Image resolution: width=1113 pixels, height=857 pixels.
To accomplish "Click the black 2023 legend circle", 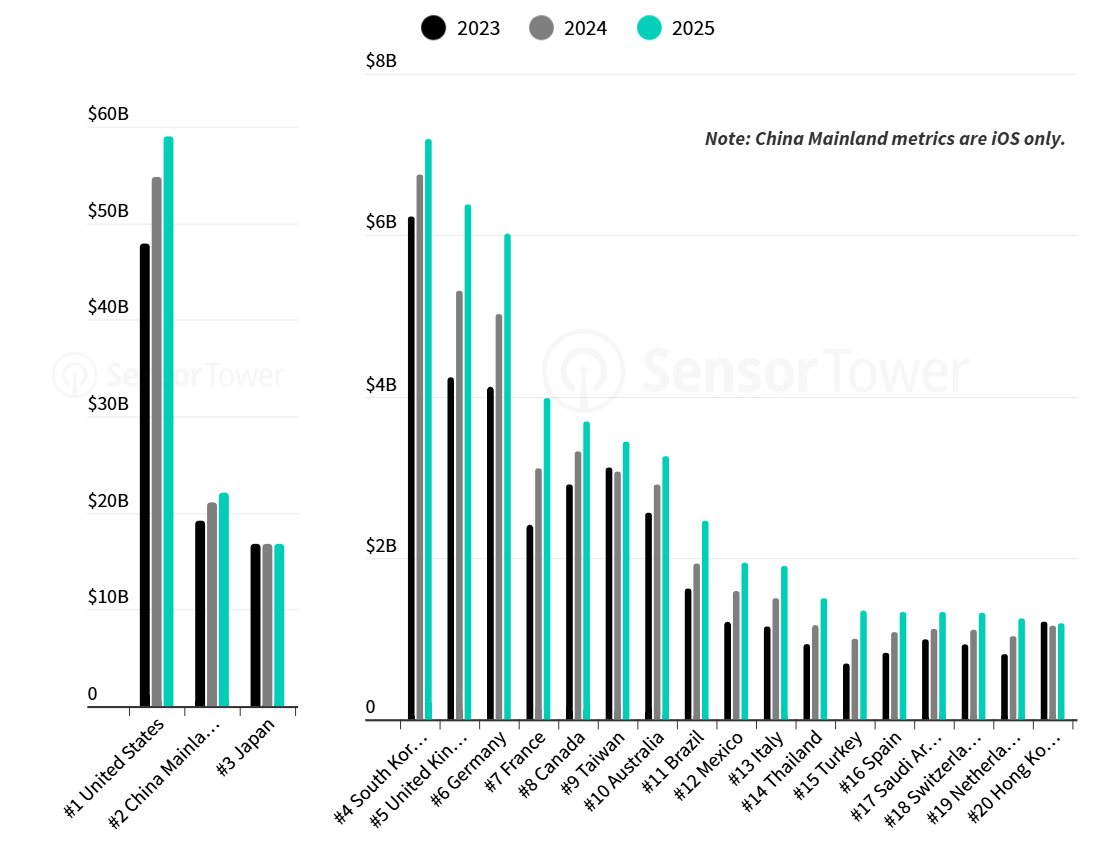I will tap(434, 28).
